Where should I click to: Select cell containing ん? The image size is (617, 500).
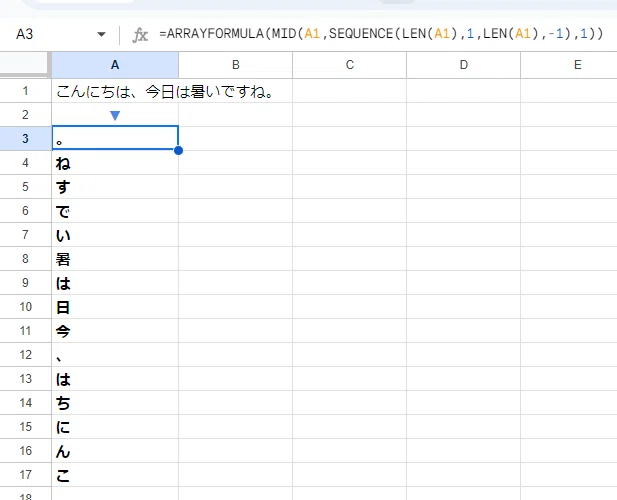click(115, 450)
